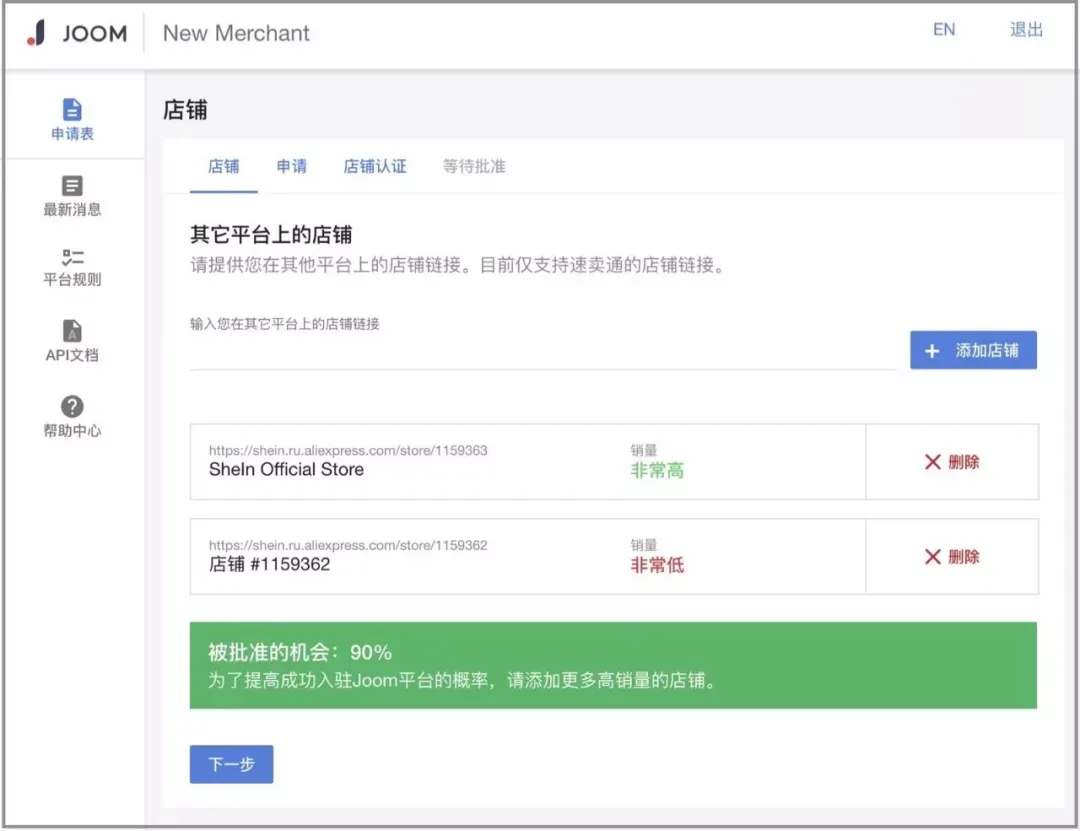Focus the store link input field
The width and height of the screenshot is (1080, 831).
point(543,352)
